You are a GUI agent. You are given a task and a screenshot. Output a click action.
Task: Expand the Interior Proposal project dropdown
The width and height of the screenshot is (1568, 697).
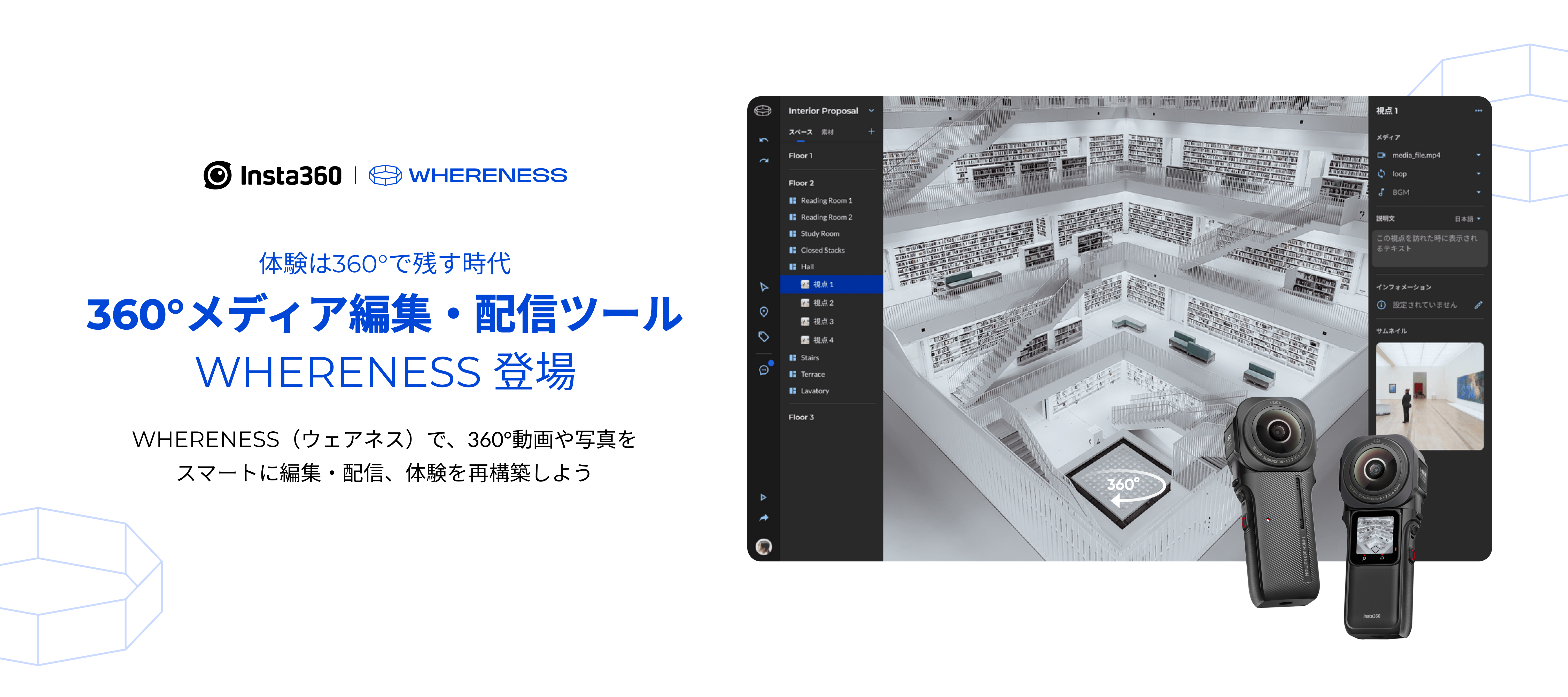[871, 111]
